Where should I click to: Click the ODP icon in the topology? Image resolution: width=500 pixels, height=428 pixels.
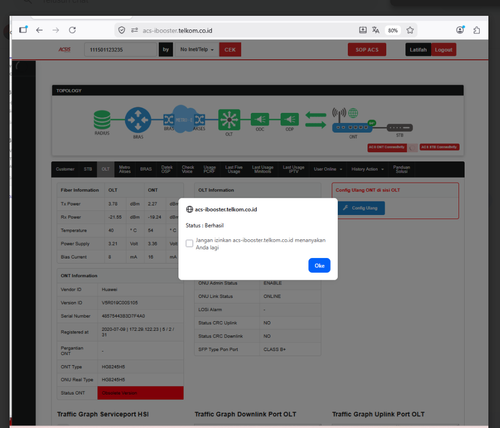pos(290,119)
